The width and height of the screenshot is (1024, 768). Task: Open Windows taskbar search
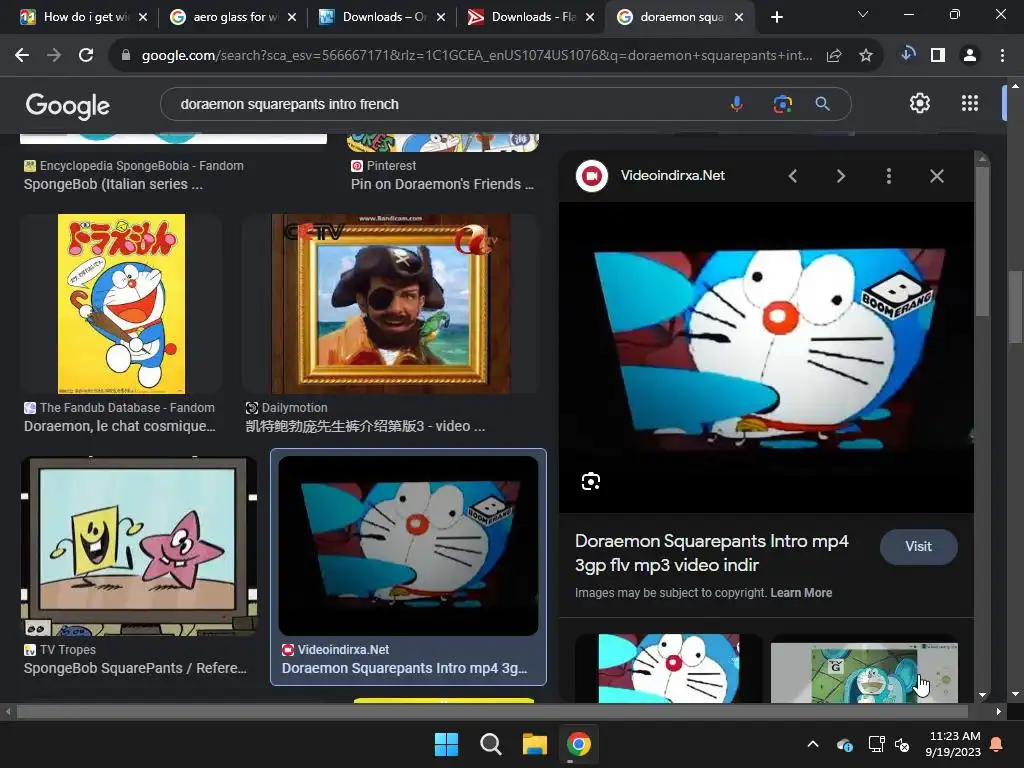click(490, 744)
